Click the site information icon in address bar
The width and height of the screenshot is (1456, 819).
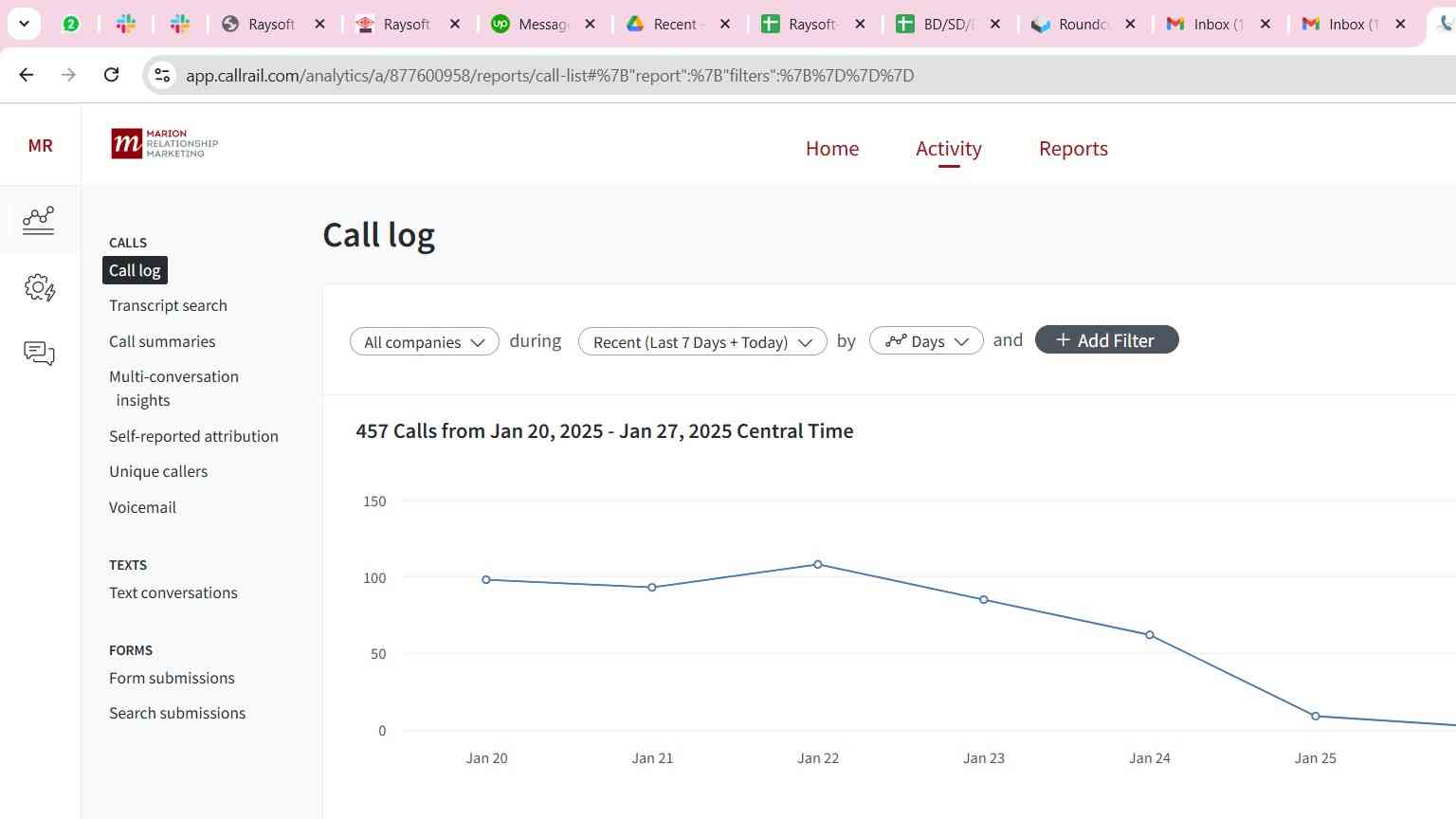162,75
